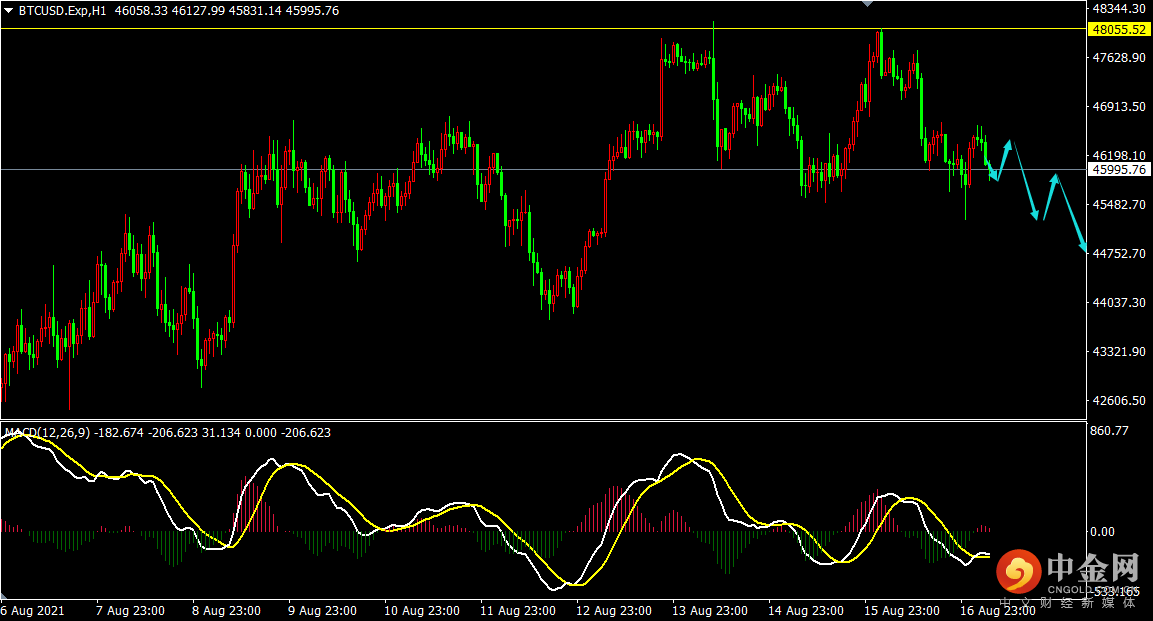Image resolution: width=1153 pixels, height=621 pixels.
Task: Select the 0.00 MACD zero level label
Action: (1102, 531)
